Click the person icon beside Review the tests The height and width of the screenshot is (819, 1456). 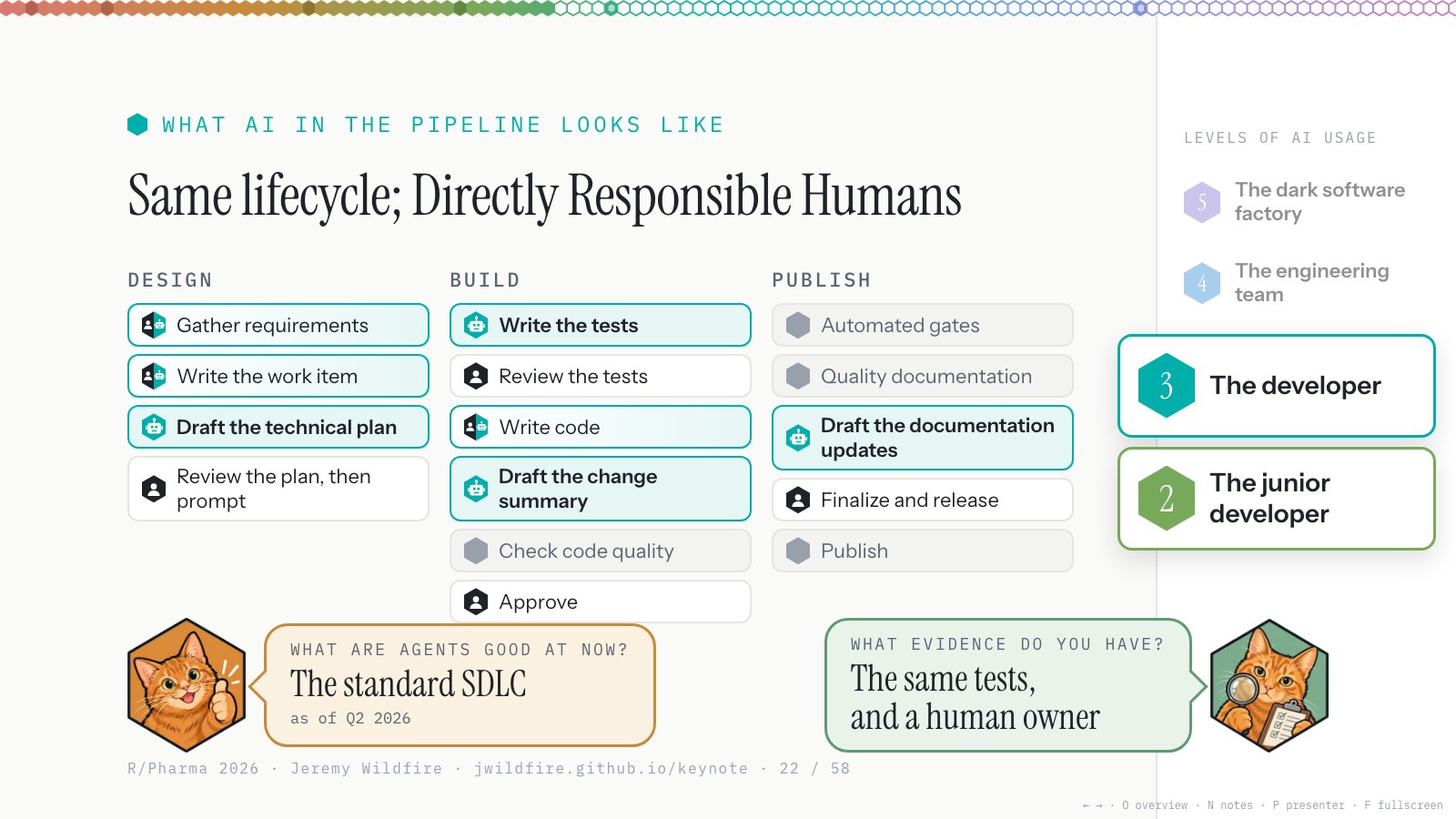(x=476, y=376)
